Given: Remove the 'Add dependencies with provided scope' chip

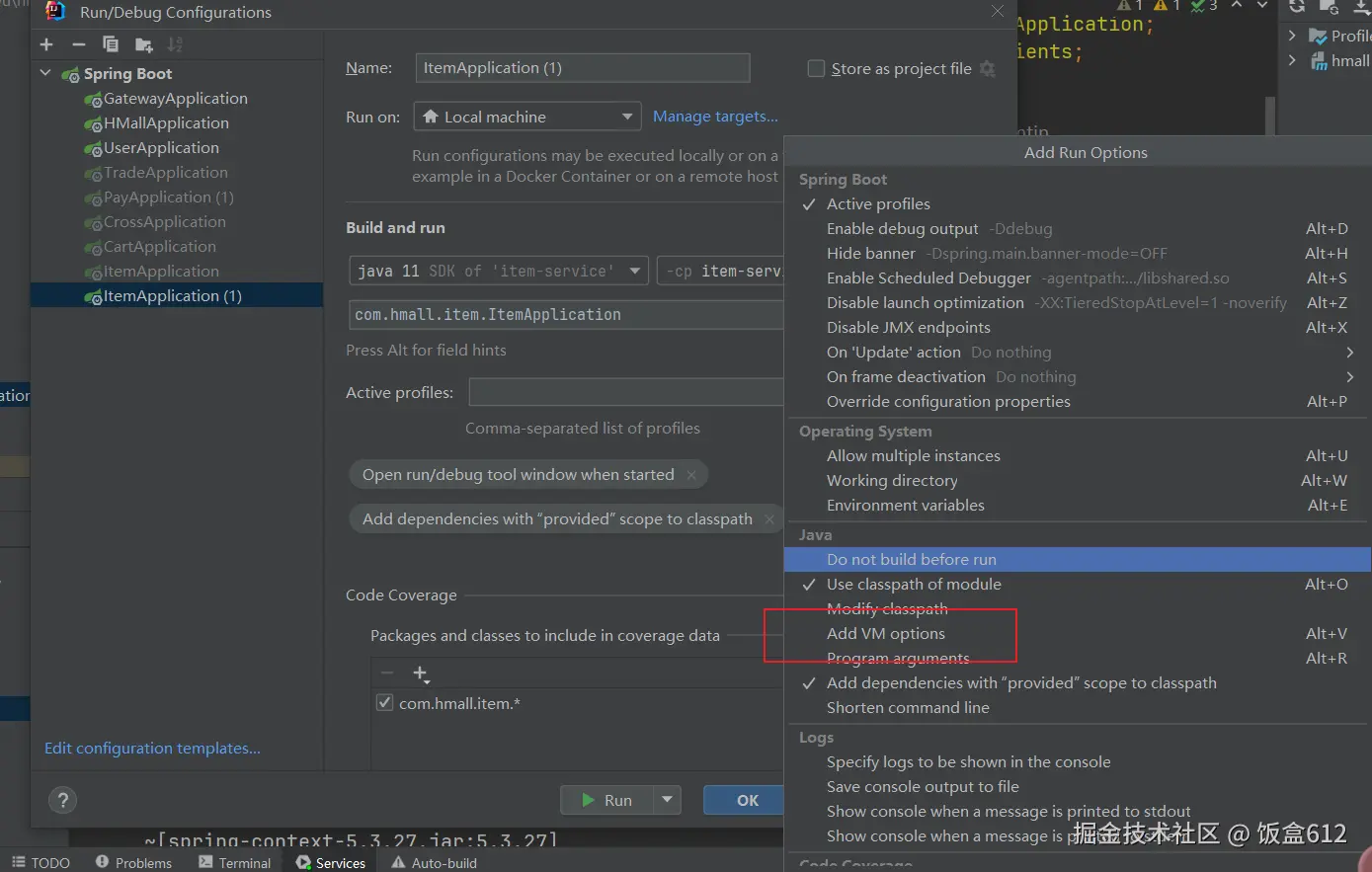Looking at the screenshot, I should point(769,519).
